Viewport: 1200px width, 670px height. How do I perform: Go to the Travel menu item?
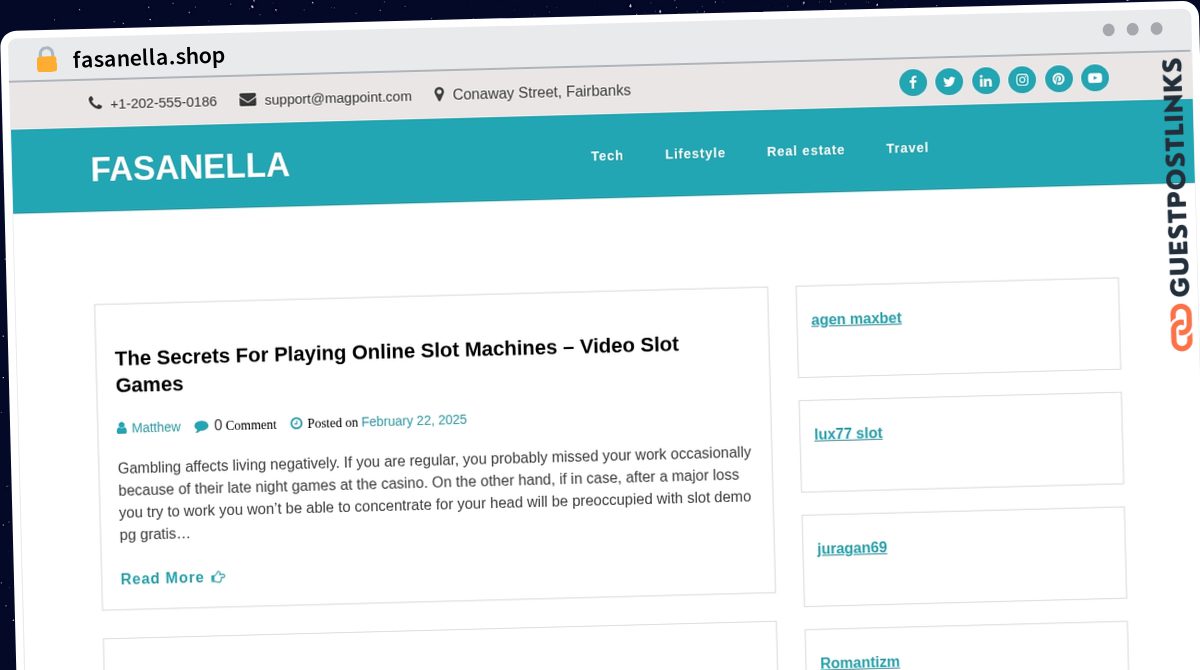point(907,148)
